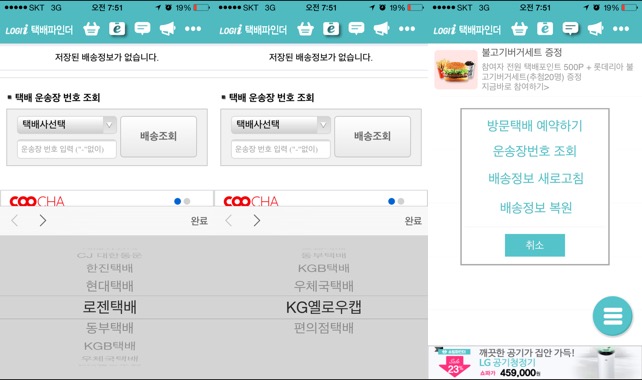Tap the previous arrow in left screen picker toolbar
This screenshot has width=642, height=380.
pyautogui.click(x=15, y=221)
